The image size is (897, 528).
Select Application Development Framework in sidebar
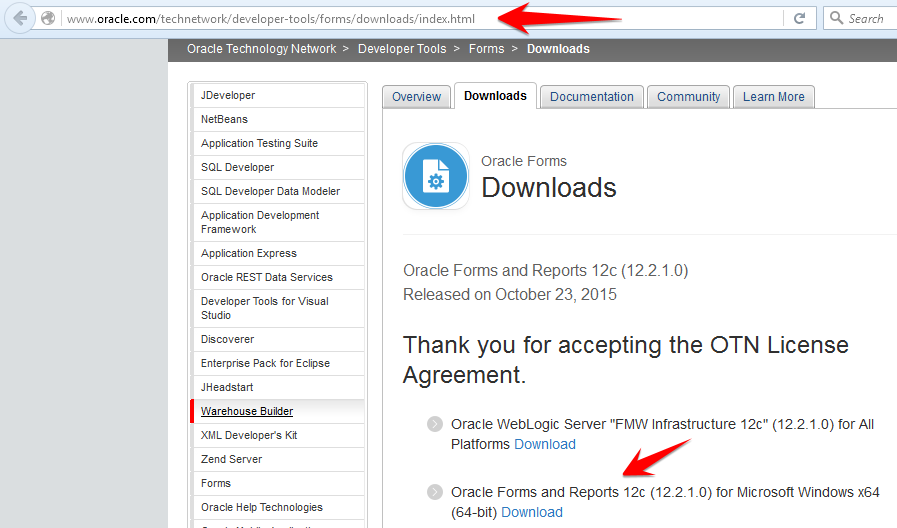tap(279, 223)
